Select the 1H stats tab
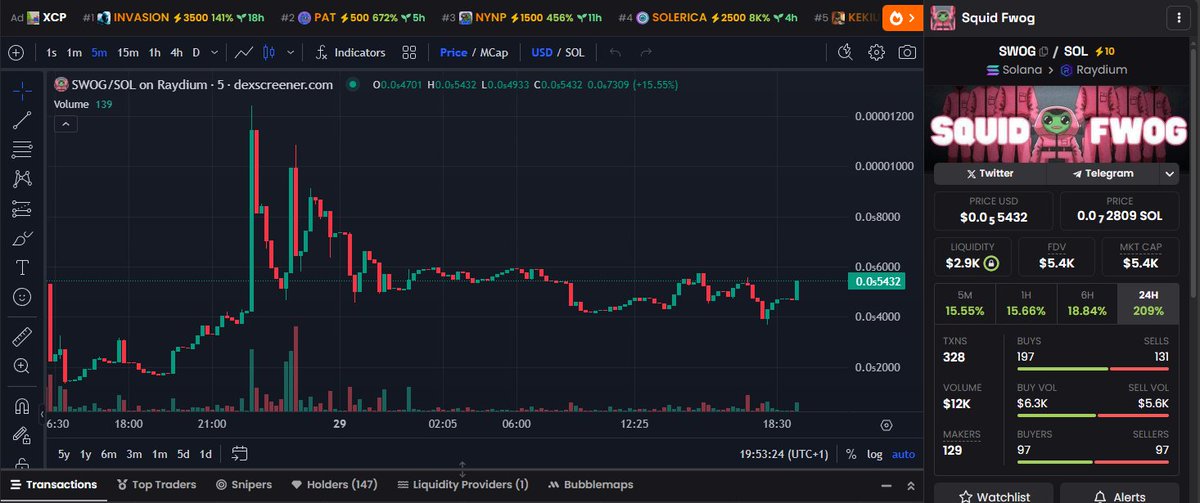Viewport: 1200px width, 503px height. tap(1025, 304)
